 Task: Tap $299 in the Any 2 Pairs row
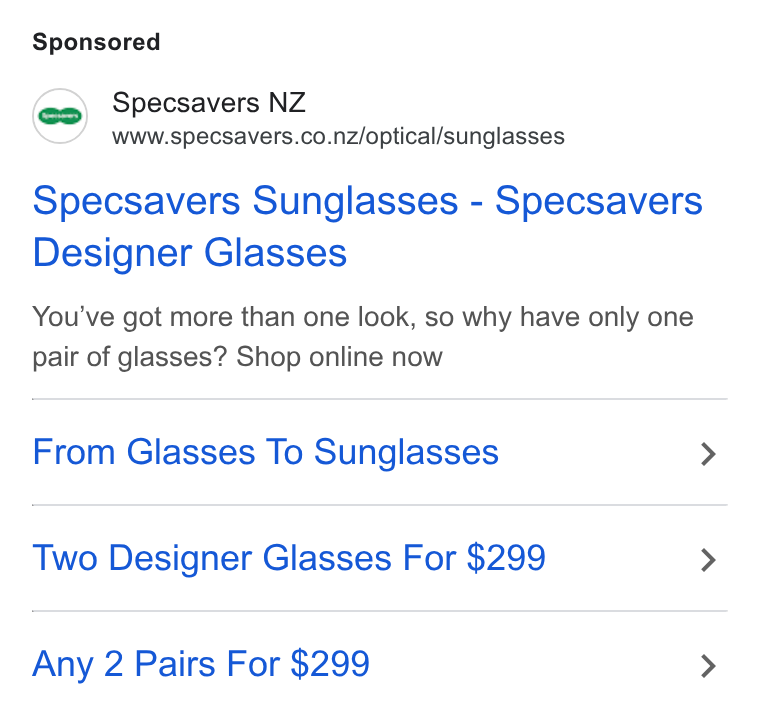click(330, 664)
